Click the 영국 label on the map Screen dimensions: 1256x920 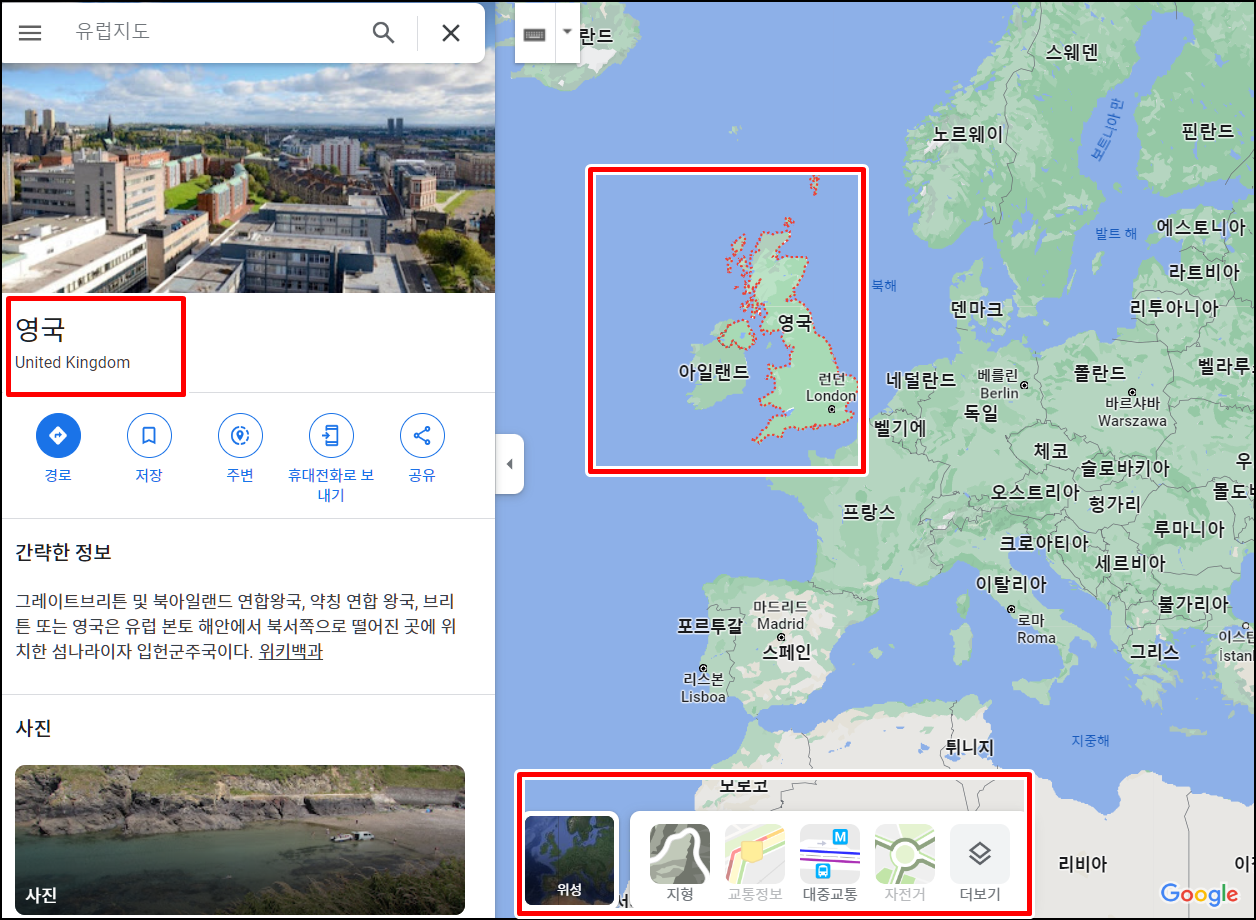point(795,323)
